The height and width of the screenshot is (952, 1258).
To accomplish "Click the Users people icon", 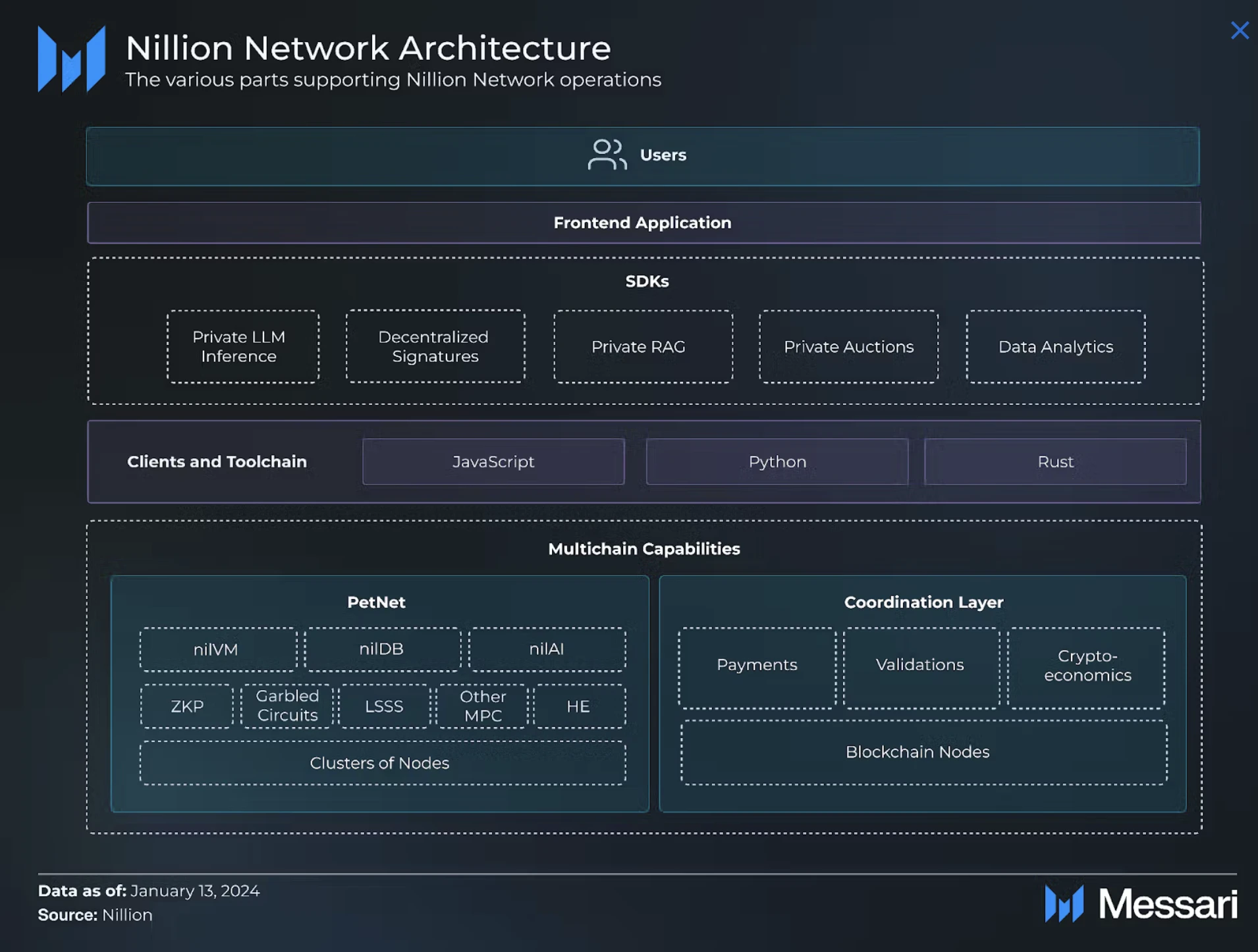I will click(606, 155).
